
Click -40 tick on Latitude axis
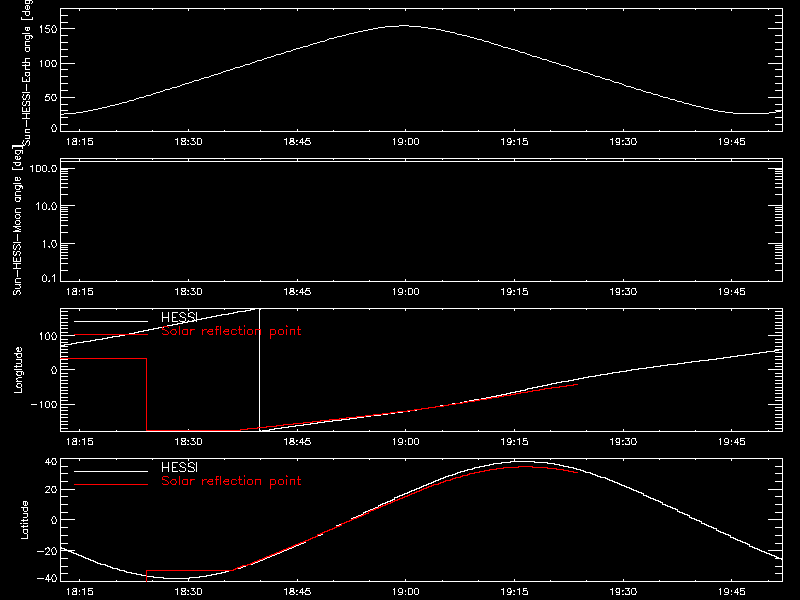coord(46,578)
